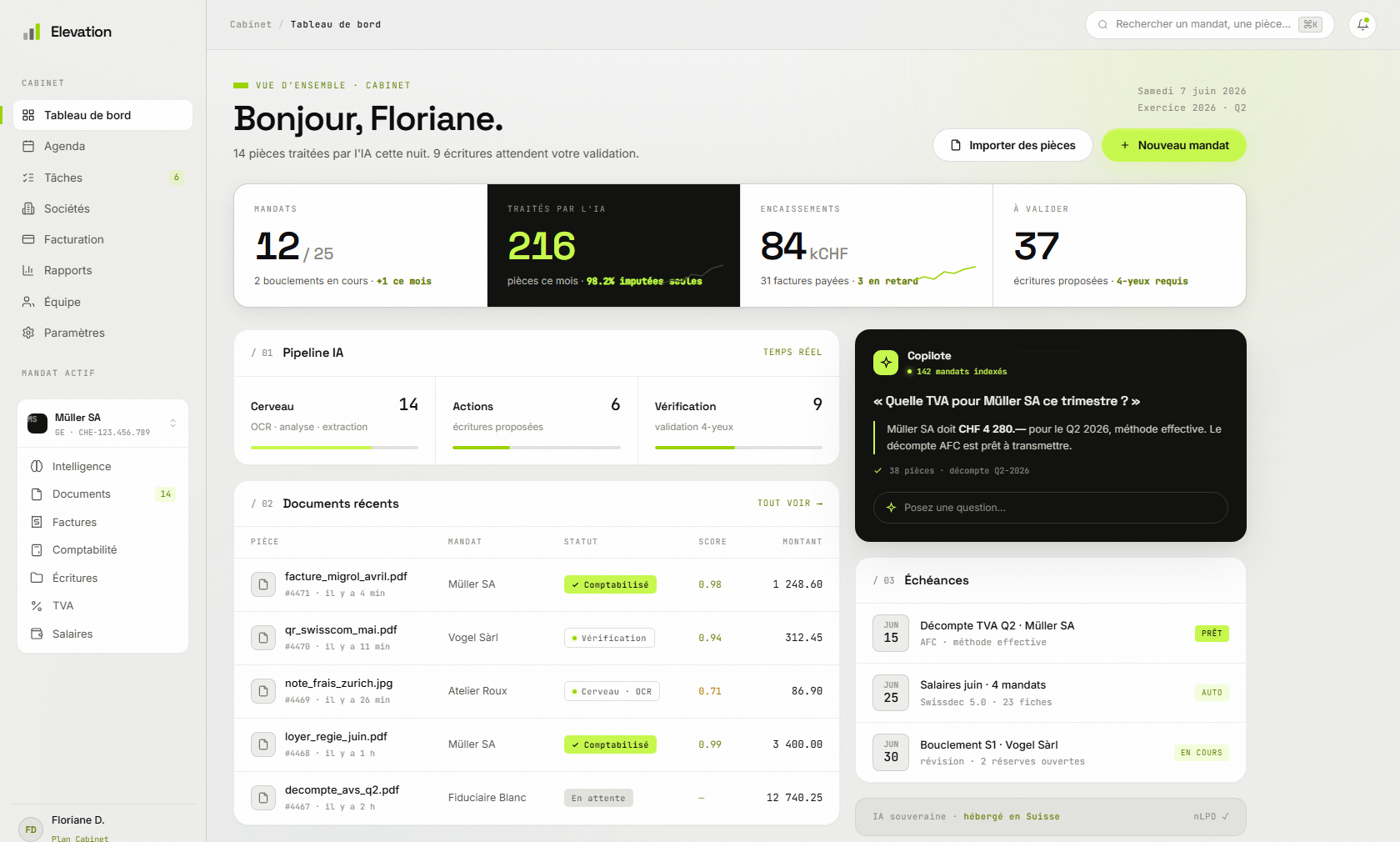Viewport: 1400px width, 842px height.
Task: Click file icon for loyer_regie_juin.pdf
Action: click(263, 744)
